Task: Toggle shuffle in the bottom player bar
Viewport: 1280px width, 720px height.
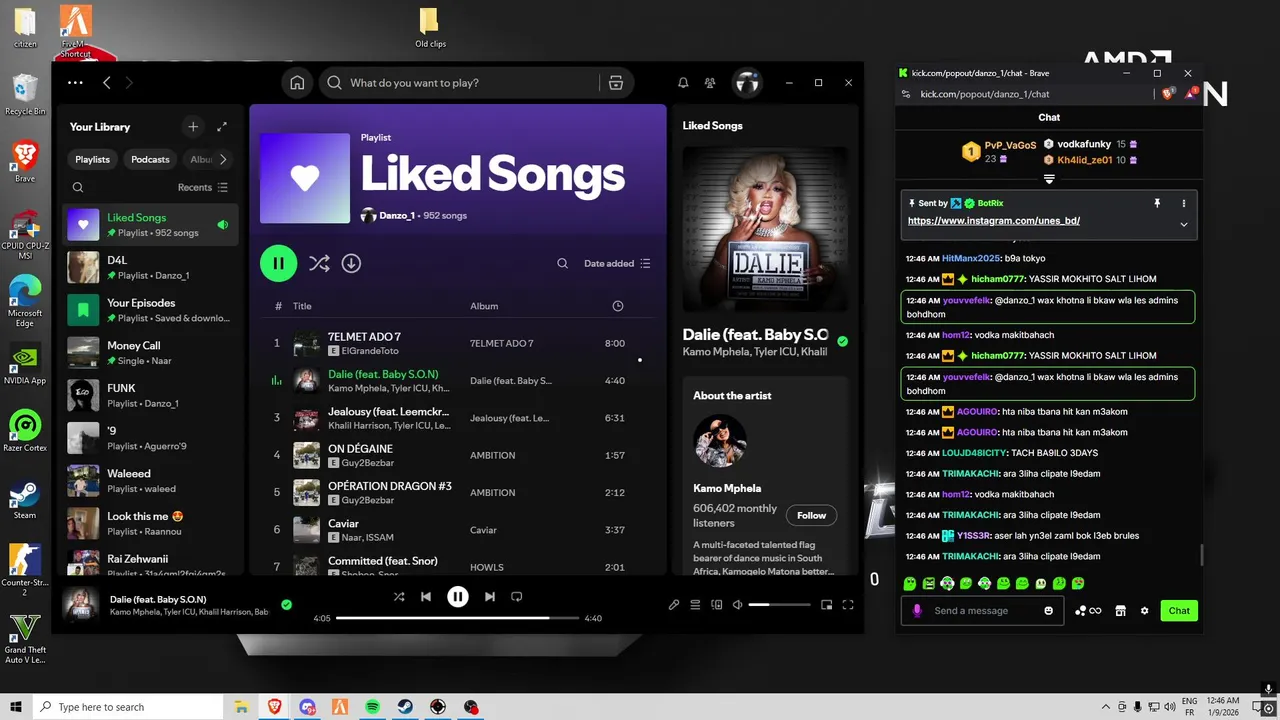Action: [x=399, y=597]
